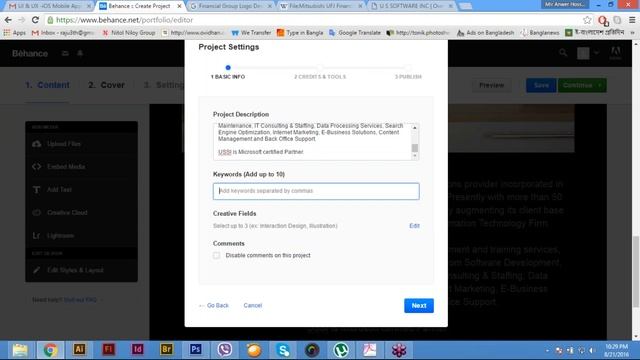The image size is (640, 360).
Task: Reload the Behance page
Action: (35, 20)
